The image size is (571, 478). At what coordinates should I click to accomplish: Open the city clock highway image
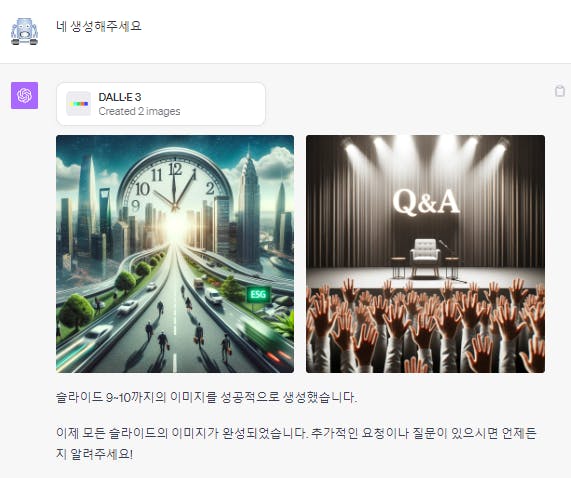point(175,254)
